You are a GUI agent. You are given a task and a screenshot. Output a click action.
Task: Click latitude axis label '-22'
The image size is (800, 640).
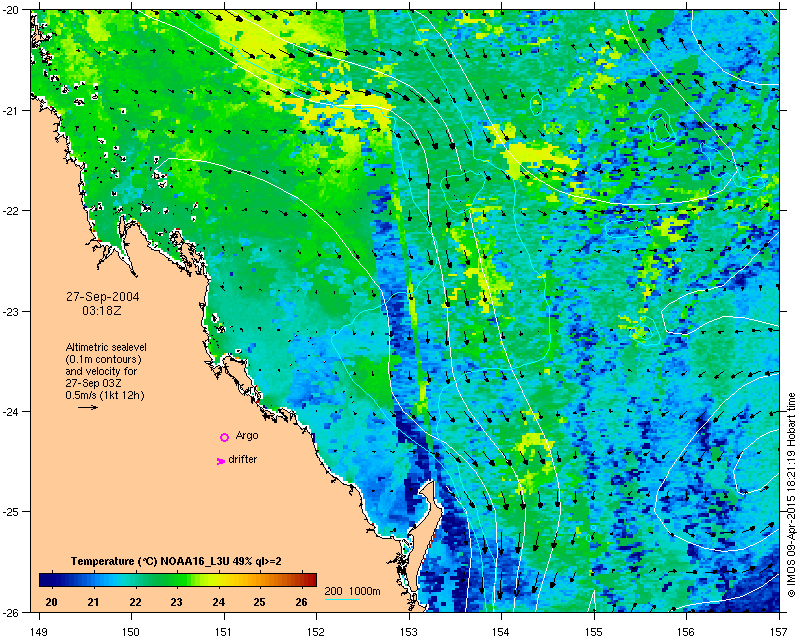[x=10, y=211]
